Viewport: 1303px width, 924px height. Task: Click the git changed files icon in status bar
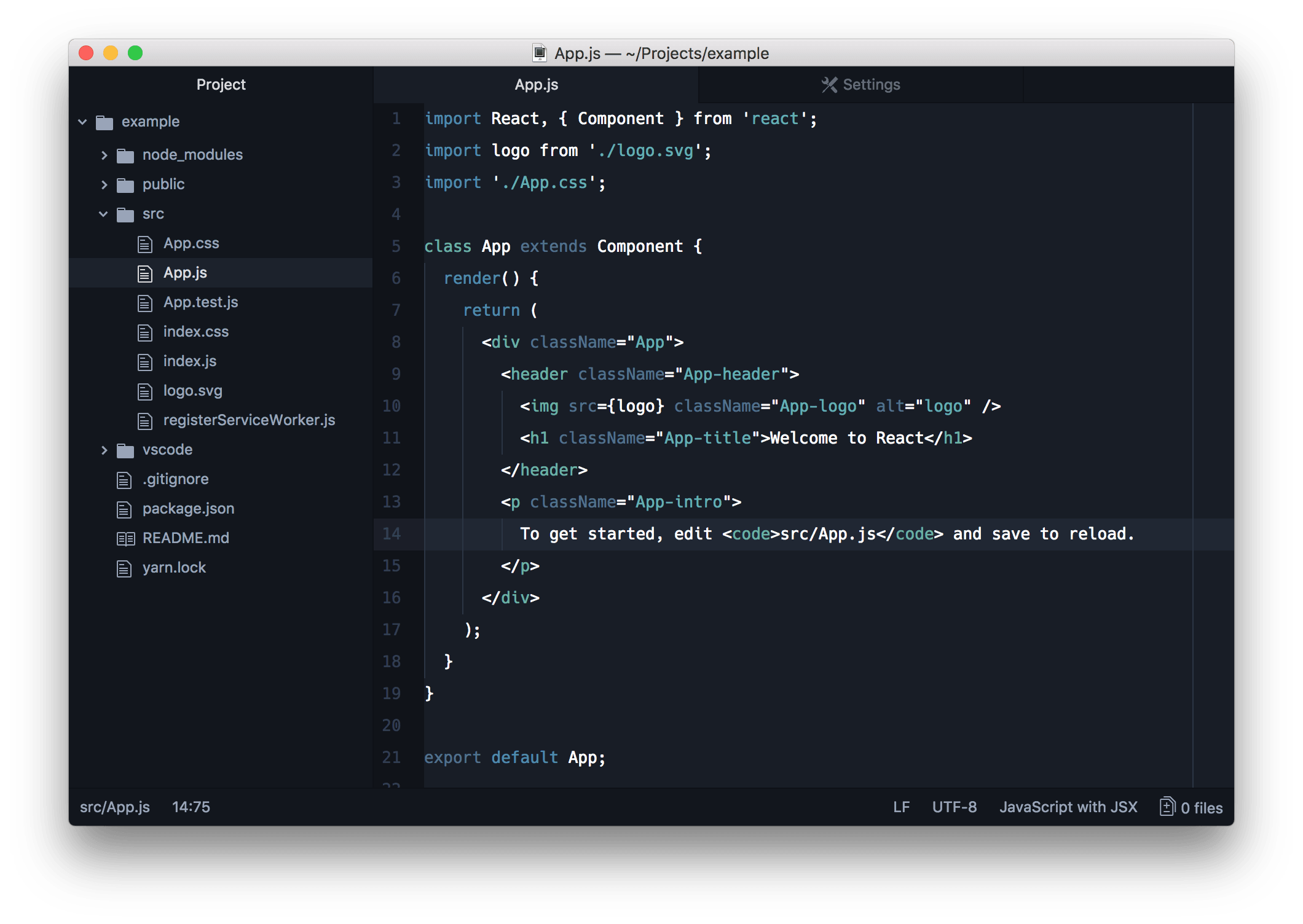tap(1167, 807)
